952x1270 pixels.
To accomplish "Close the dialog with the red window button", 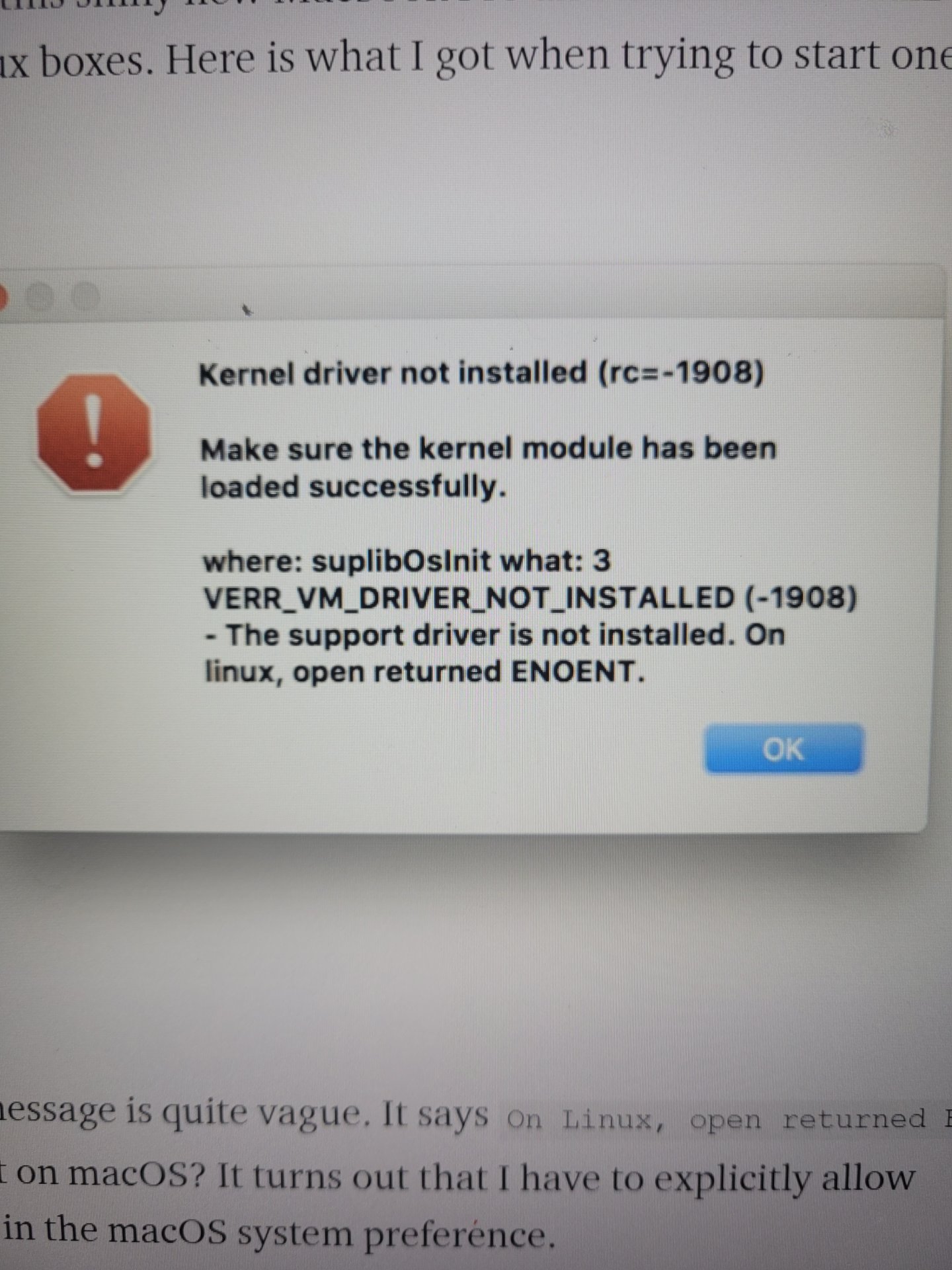I will coord(2,298).
